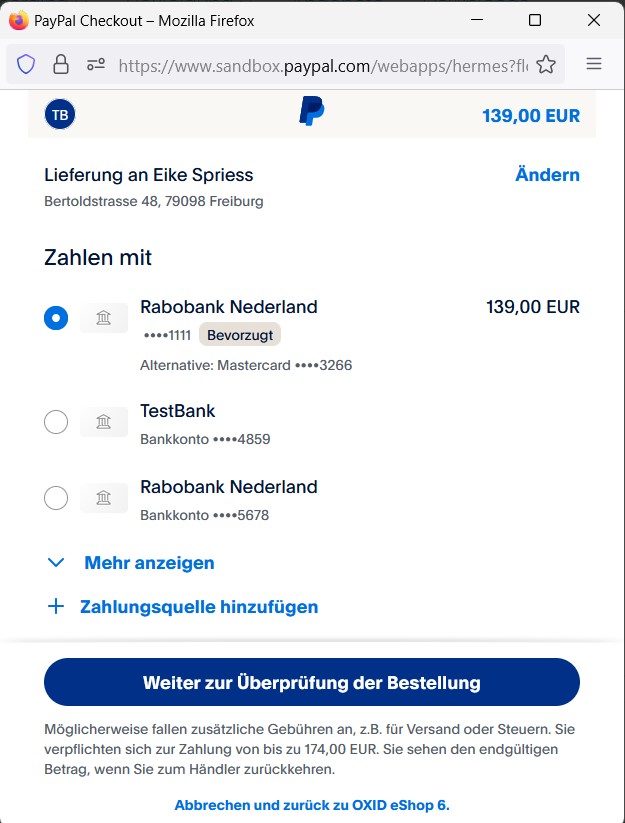
Task: Select the preferred Rabobank Nederland ••••1111 radio
Action: tap(56, 318)
